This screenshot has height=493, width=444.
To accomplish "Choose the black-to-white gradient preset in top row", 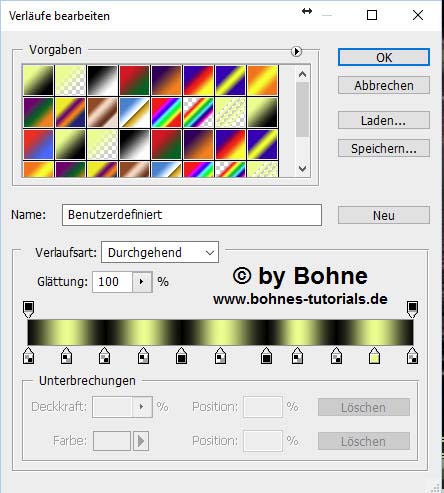I will (102, 80).
